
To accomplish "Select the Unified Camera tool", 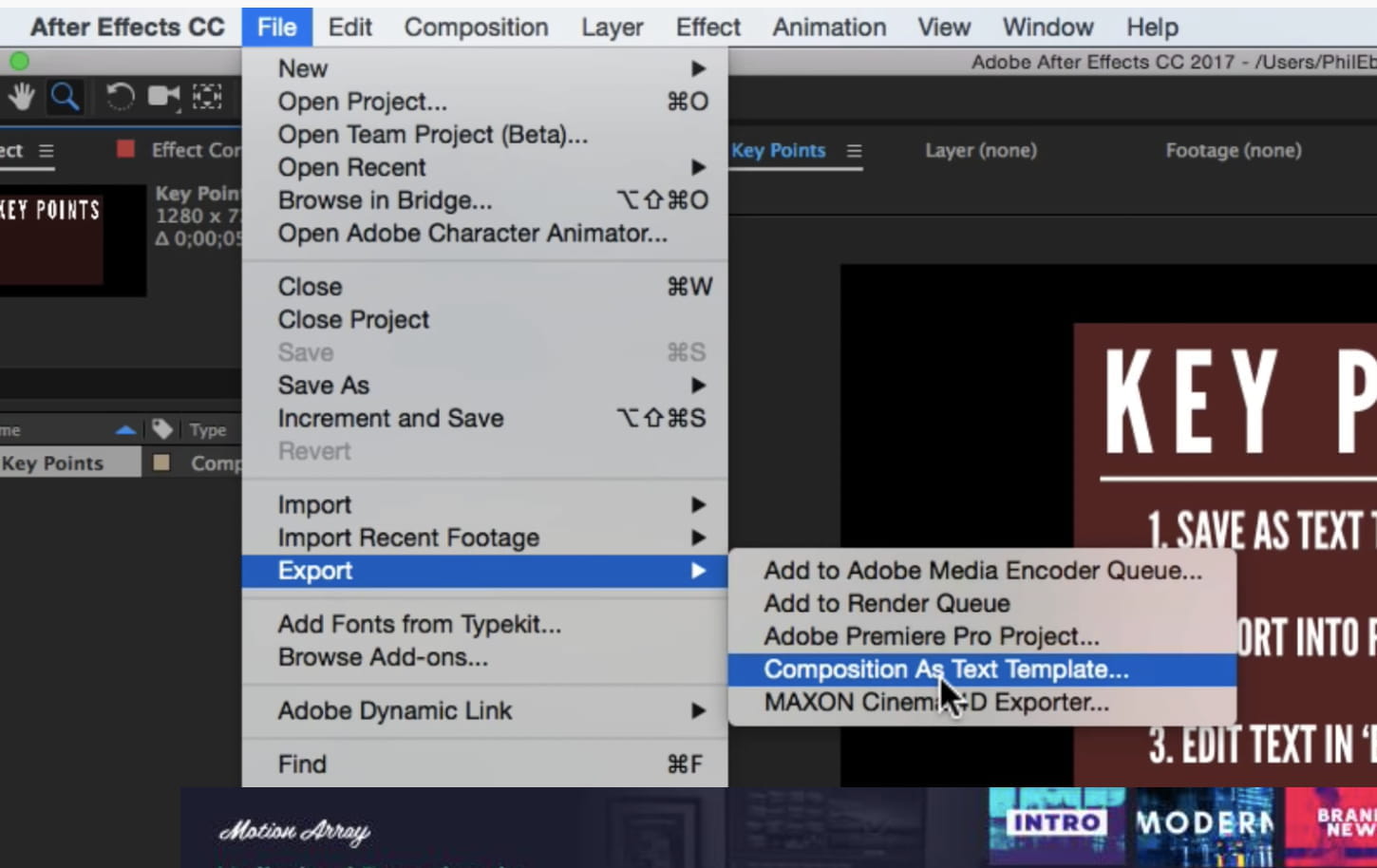I will [163, 97].
